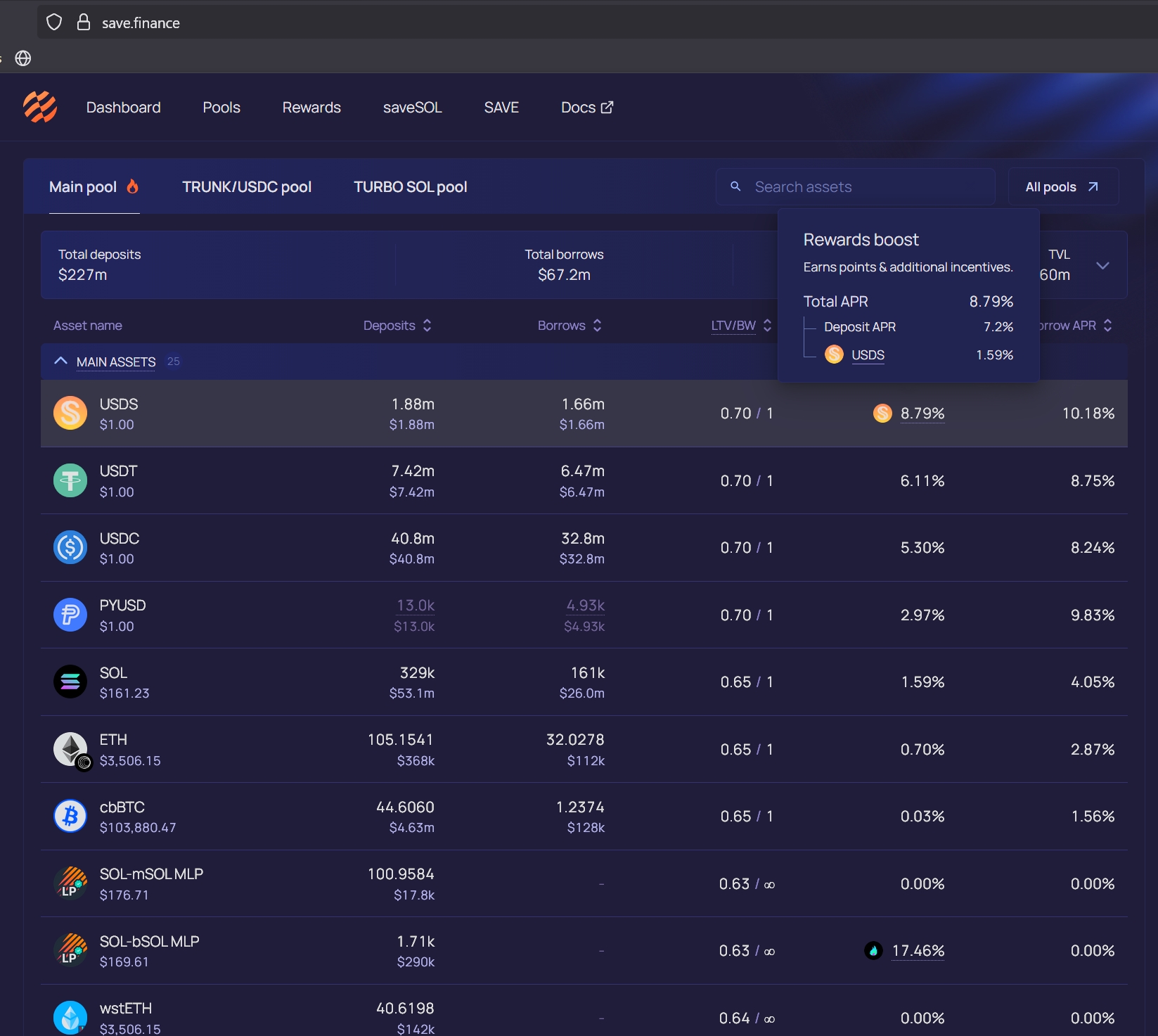Screen dimensions: 1158x1036
Task: Click the USDT token icon
Action: [x=70, y=481]
